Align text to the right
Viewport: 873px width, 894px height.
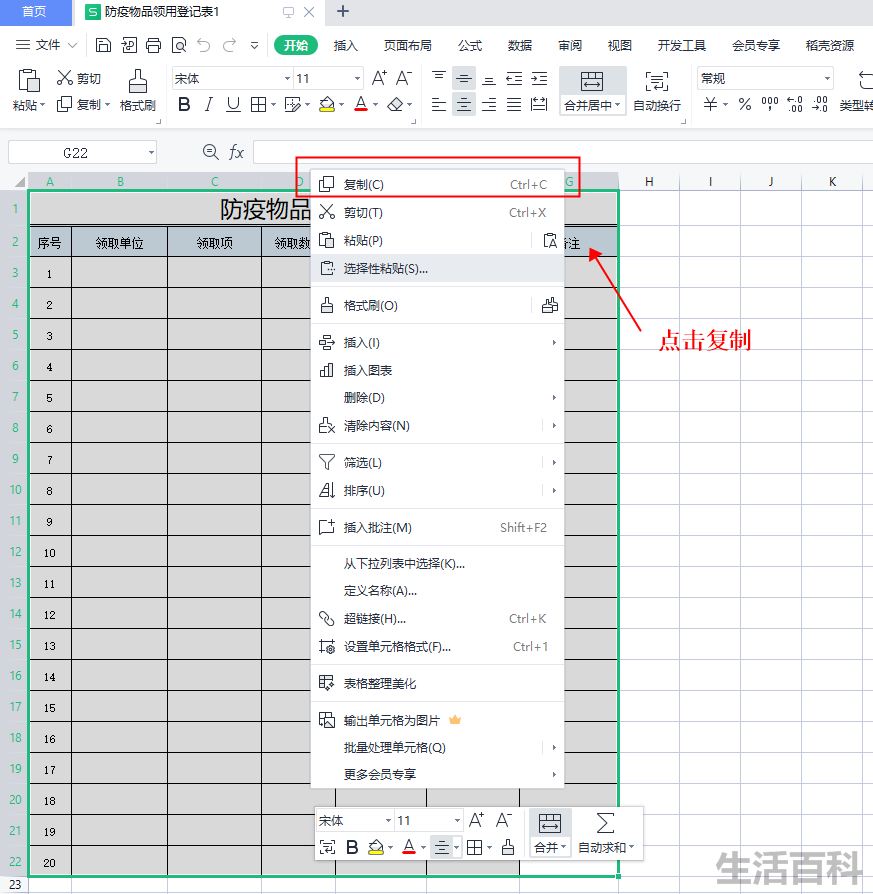click(x=489, y=104)
